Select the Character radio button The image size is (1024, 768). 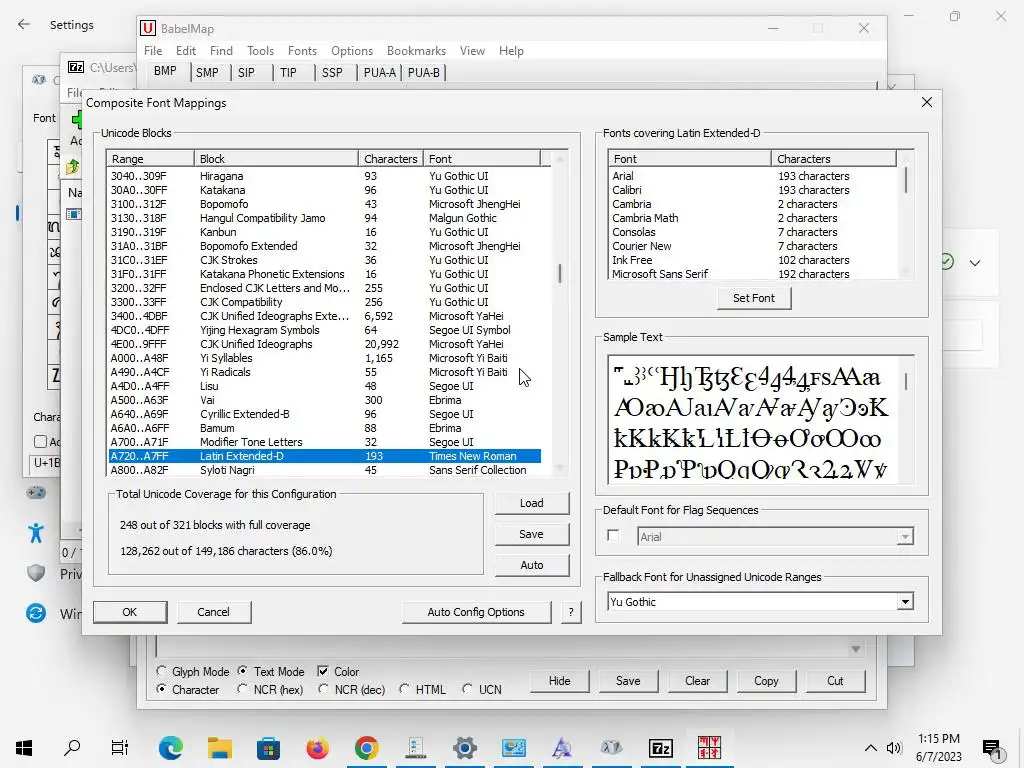161,689
